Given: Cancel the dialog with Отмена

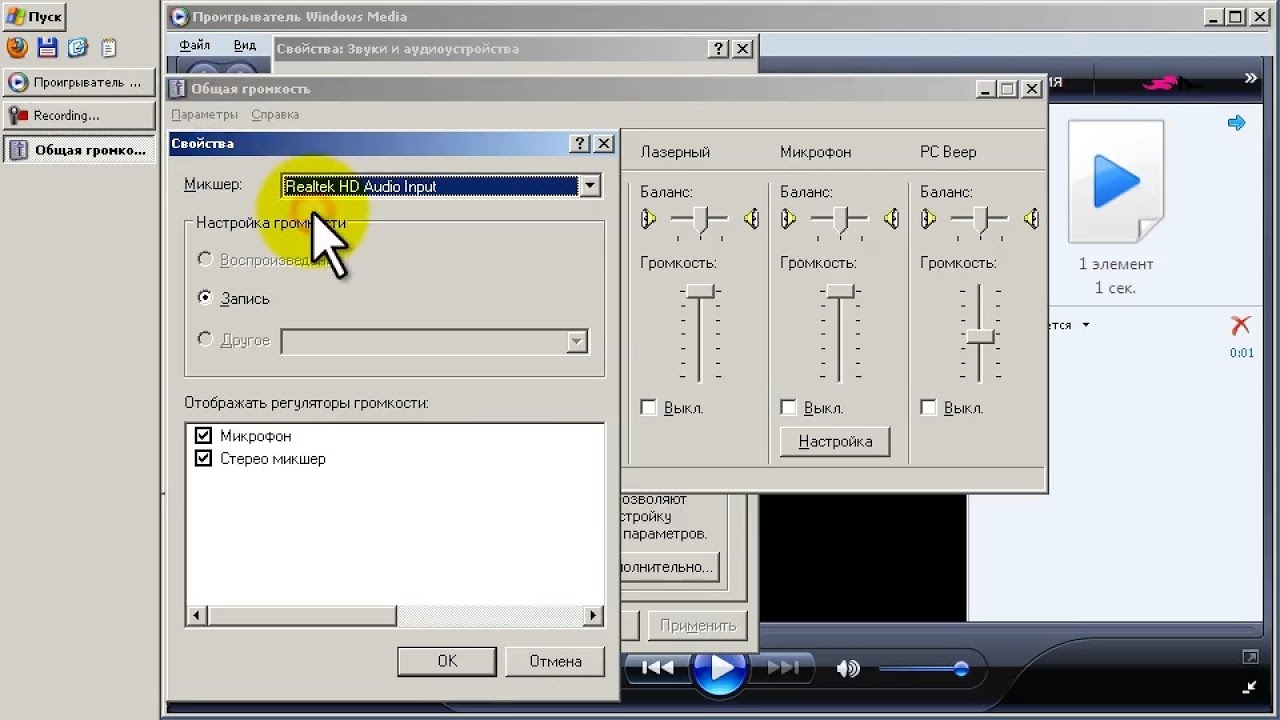Looking at the screenshot, I should 555,661.
